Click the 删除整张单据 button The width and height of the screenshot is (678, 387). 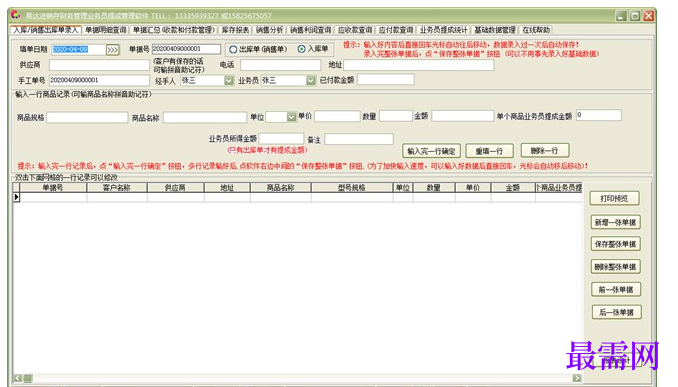pyautogui.click(x=615, y=267)
